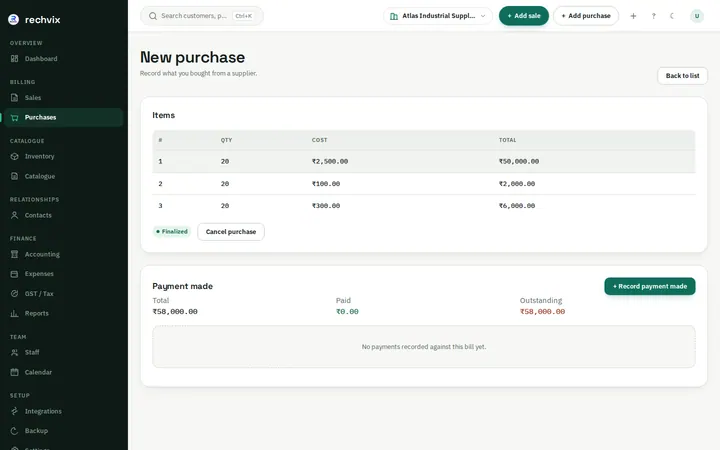Open the Backup page
The image size is (720, 450).
tap(64, 431)
